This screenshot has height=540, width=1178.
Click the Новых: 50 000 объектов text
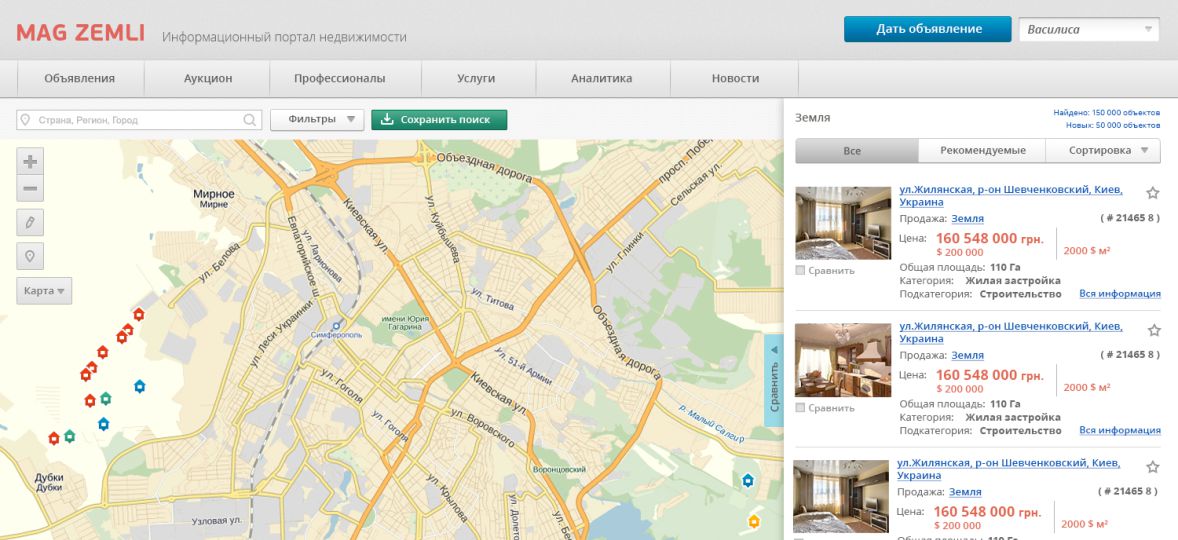[x=1113, y=125]
